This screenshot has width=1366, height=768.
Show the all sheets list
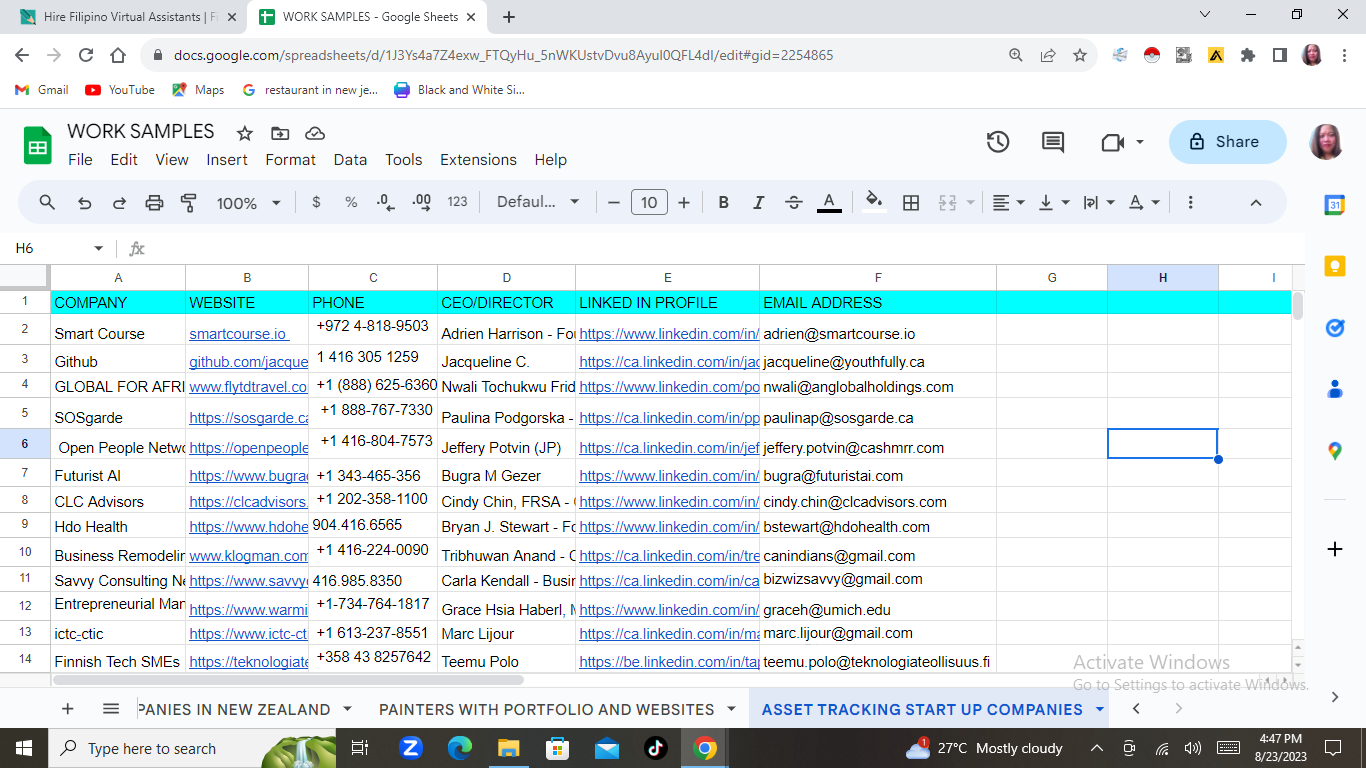(111, 709)
